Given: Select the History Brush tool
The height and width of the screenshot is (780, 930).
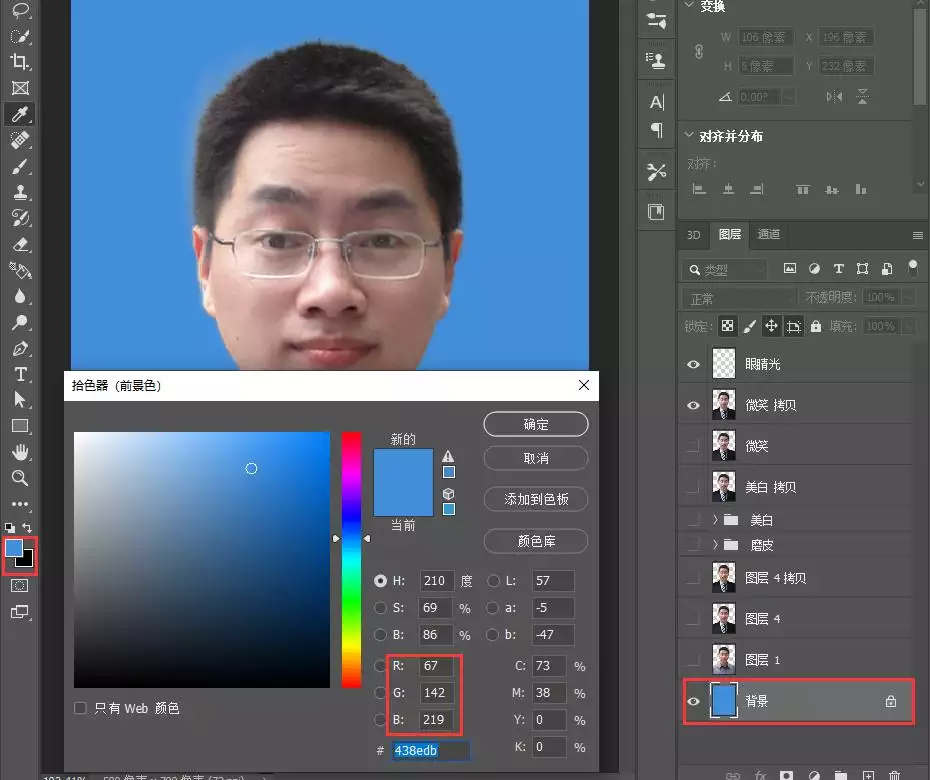Looking at the screenshot, I should coord(20,218).
